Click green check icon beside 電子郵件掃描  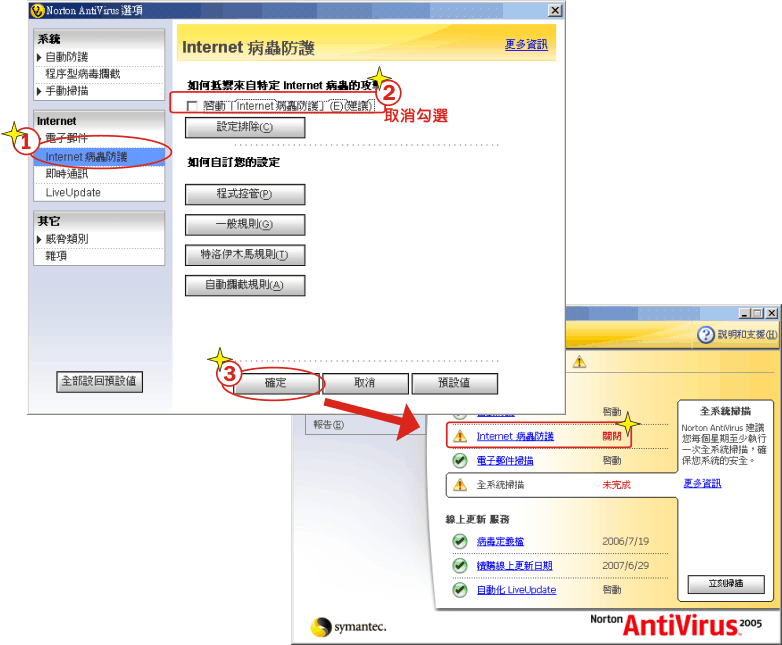tap(460, 460)
